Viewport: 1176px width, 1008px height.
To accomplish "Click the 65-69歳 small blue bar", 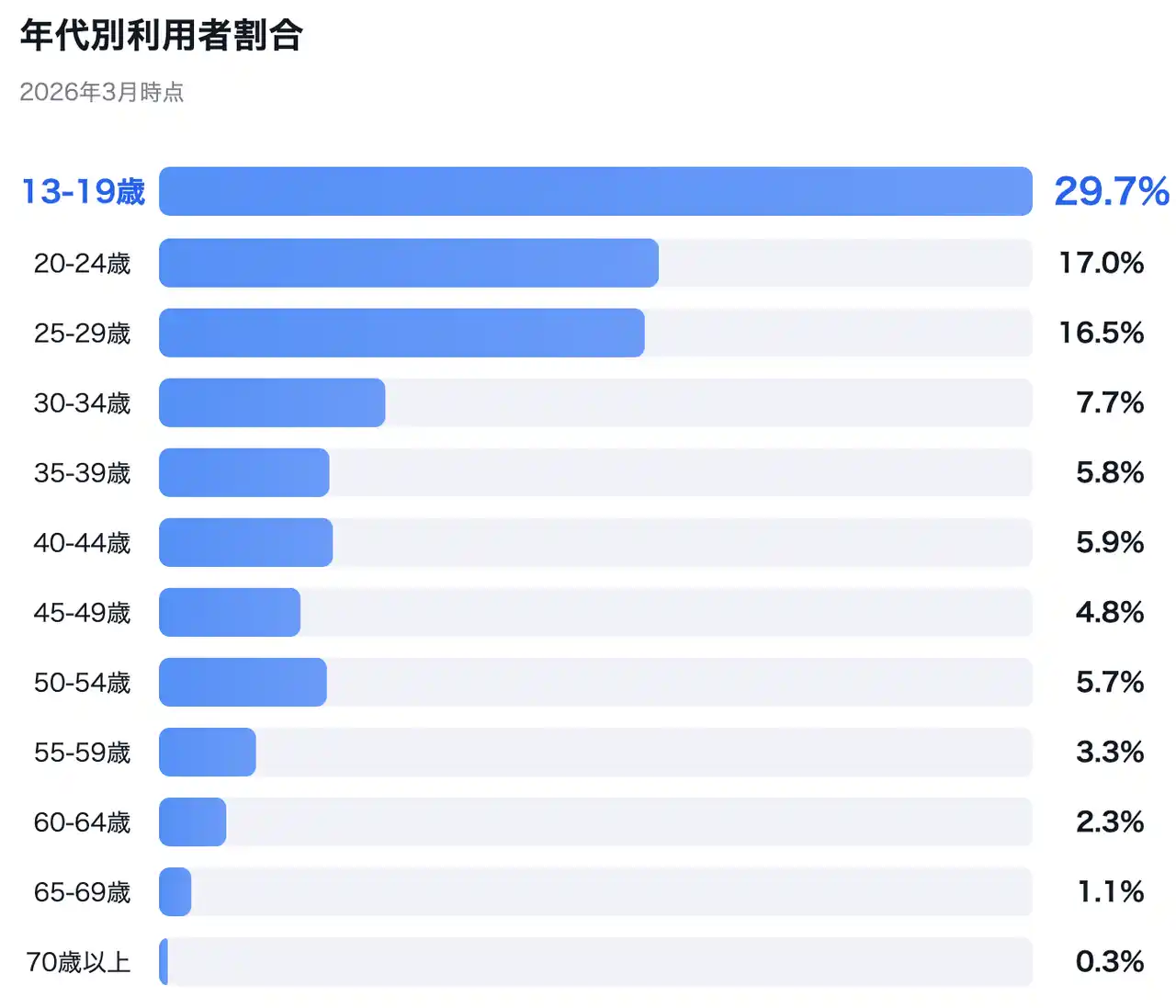I will click(175, 891).
